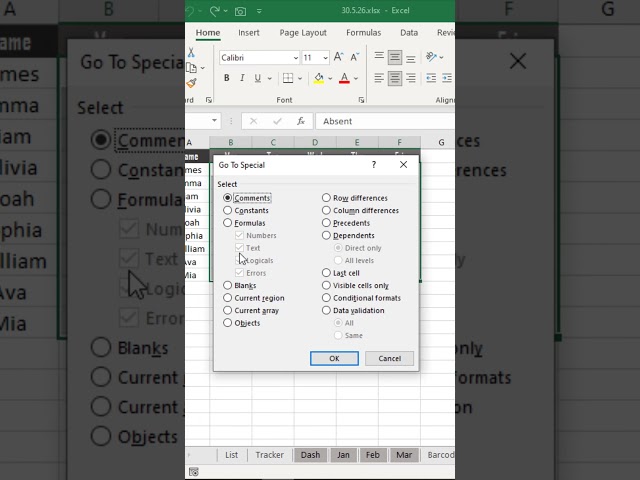Switch to the Dash sheet tab
The image size is (640, 480).
coord(310,455)
